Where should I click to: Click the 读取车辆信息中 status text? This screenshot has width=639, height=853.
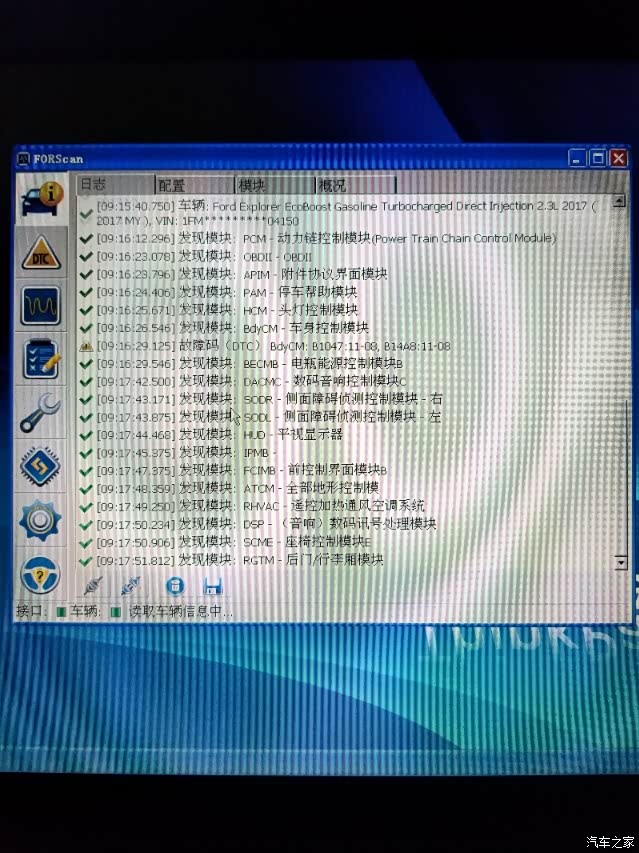[180, 611]
